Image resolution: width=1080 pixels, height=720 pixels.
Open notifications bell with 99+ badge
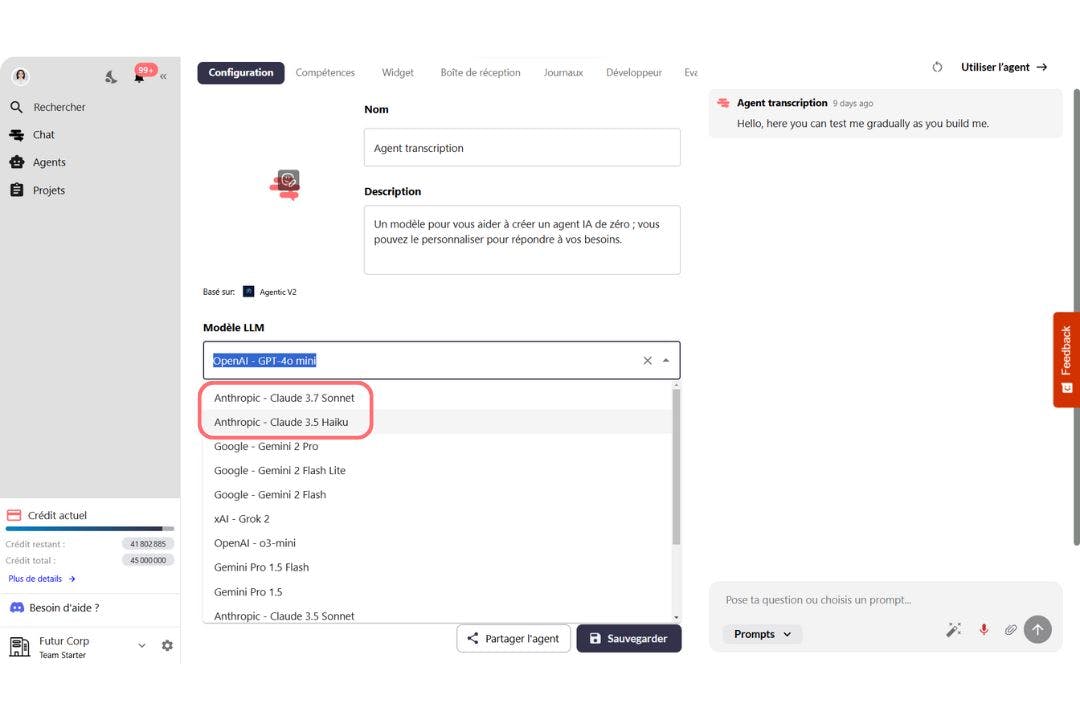141,76
